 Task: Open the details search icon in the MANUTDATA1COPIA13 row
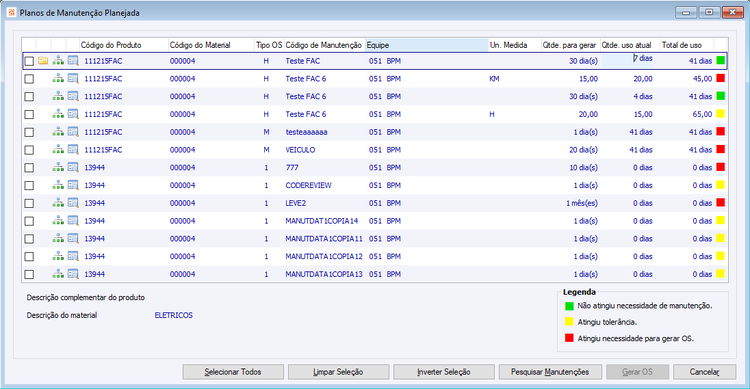pos(73,274)
